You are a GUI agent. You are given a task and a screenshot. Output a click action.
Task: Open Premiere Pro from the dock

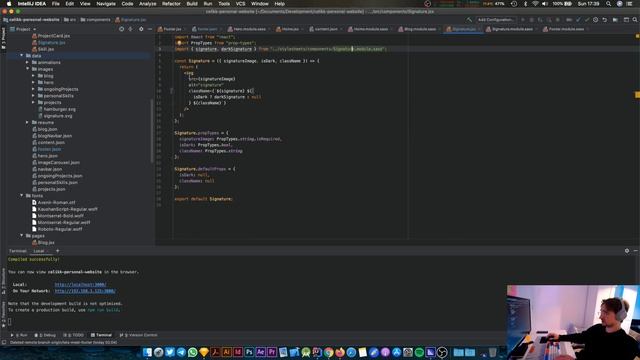pyautogui.click(x=272, y=352)
